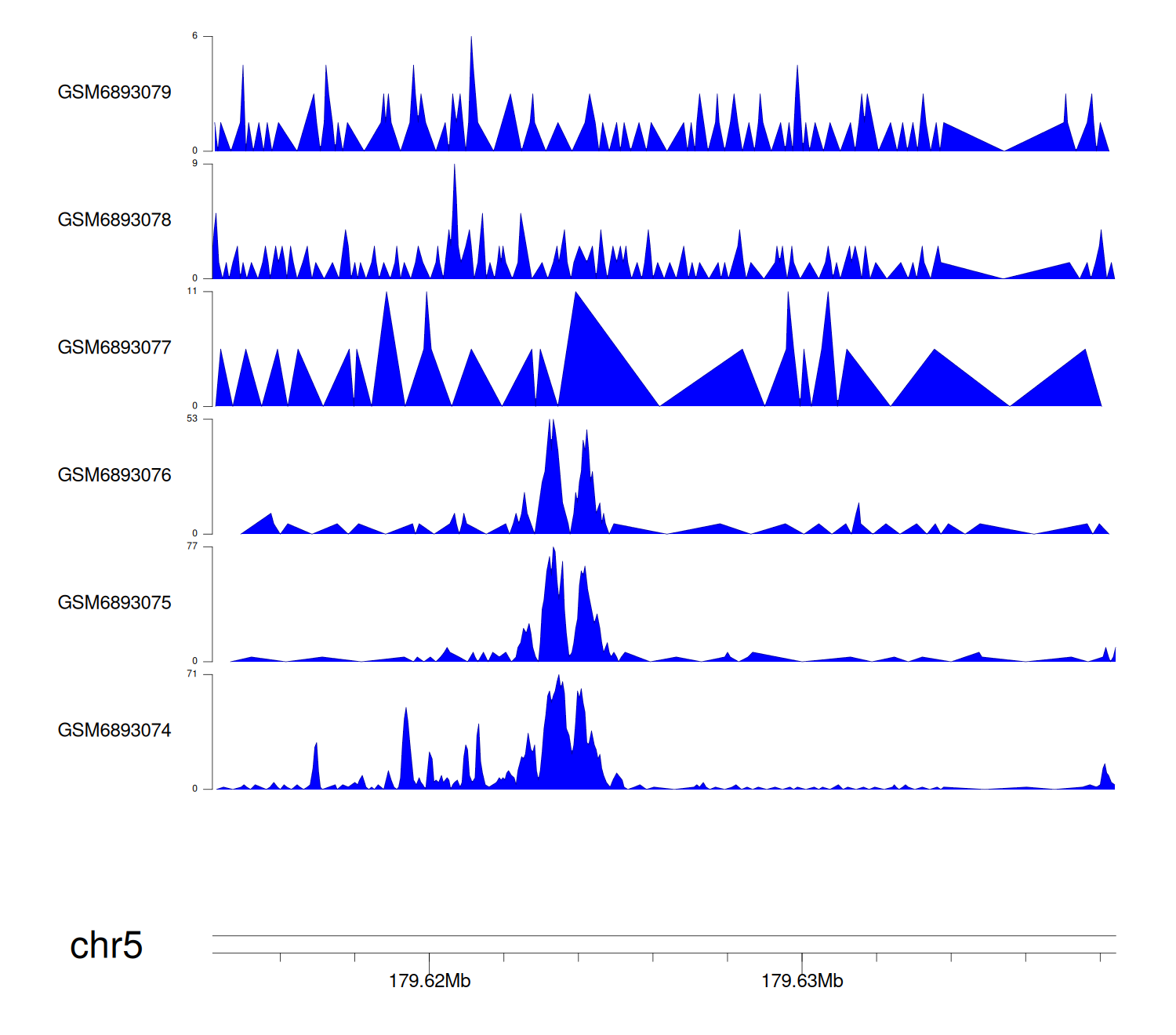Screen dimensions: 1176x1035
Task: Click the GSM6893077 track name
Action: coord(114,348)
